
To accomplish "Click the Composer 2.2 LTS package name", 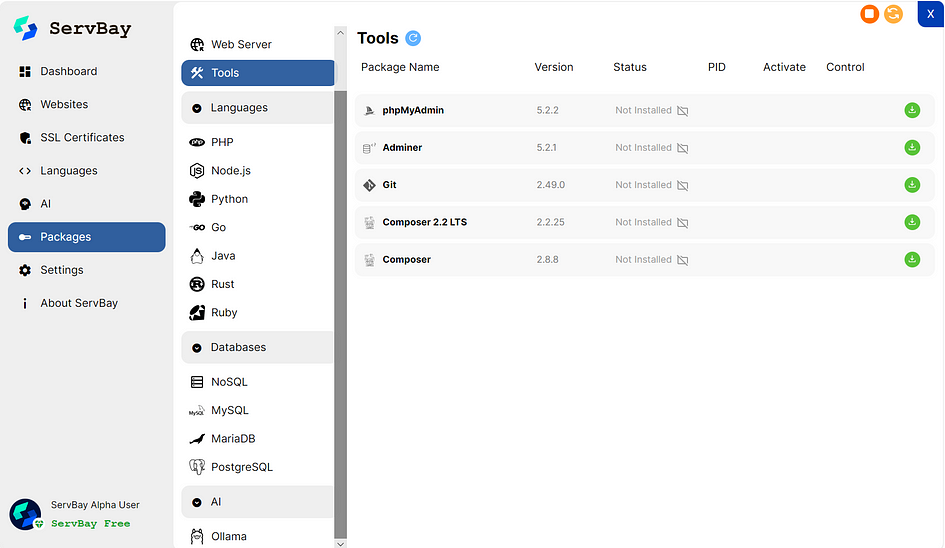I will coord(424,222).
